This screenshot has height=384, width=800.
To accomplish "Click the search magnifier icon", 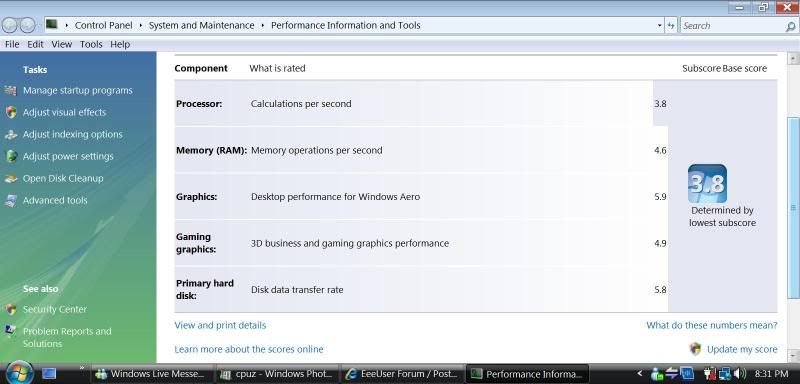I will pos(790,26).
